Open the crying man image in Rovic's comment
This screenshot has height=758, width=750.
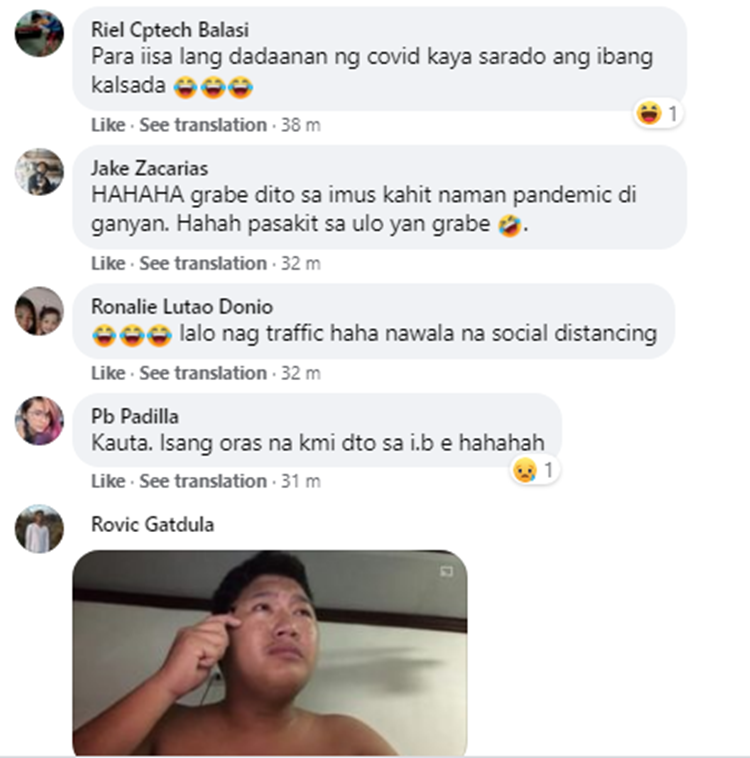click(x=270, y=653)
